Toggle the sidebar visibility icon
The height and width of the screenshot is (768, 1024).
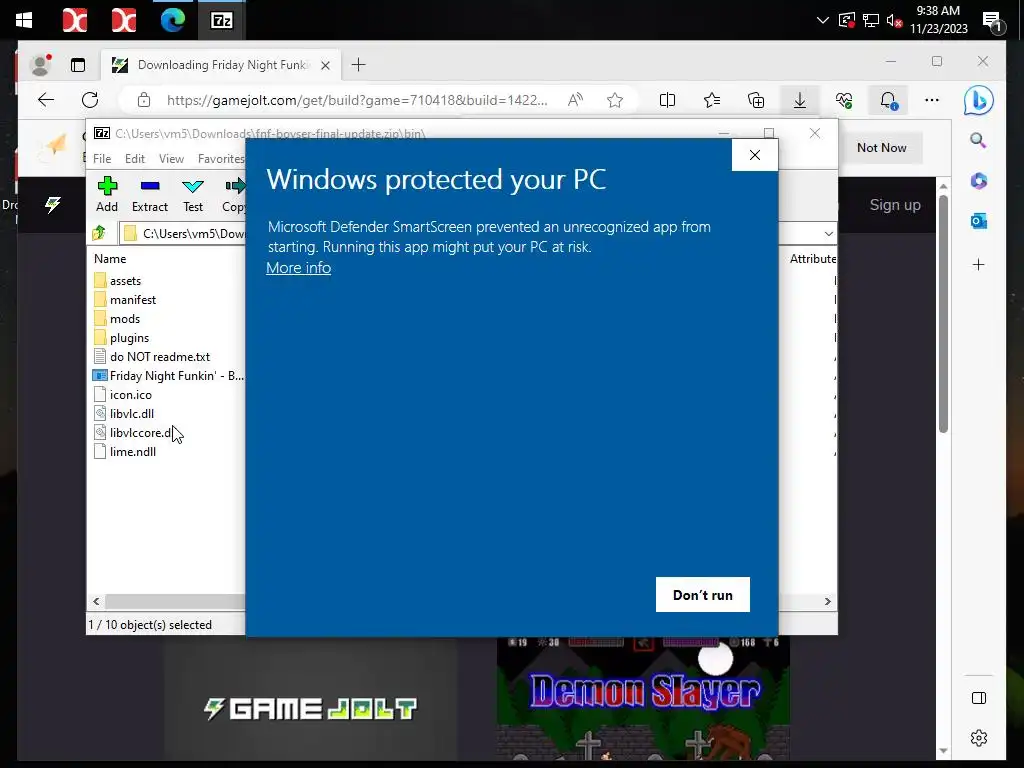point(979,698)
